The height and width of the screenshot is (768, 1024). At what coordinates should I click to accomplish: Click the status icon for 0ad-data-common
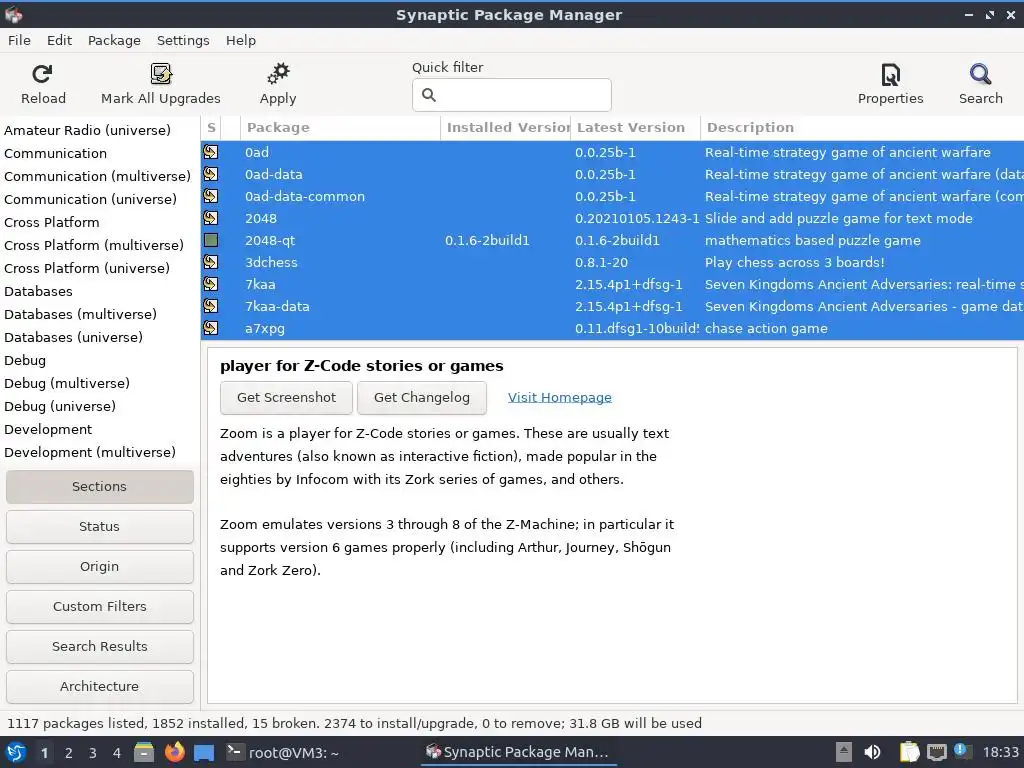click(x=210, y=196)
